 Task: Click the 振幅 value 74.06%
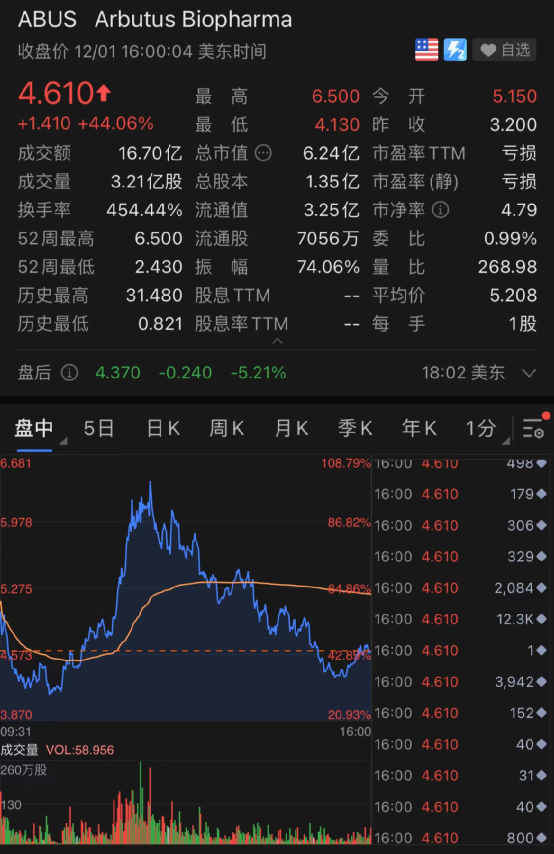328,267
